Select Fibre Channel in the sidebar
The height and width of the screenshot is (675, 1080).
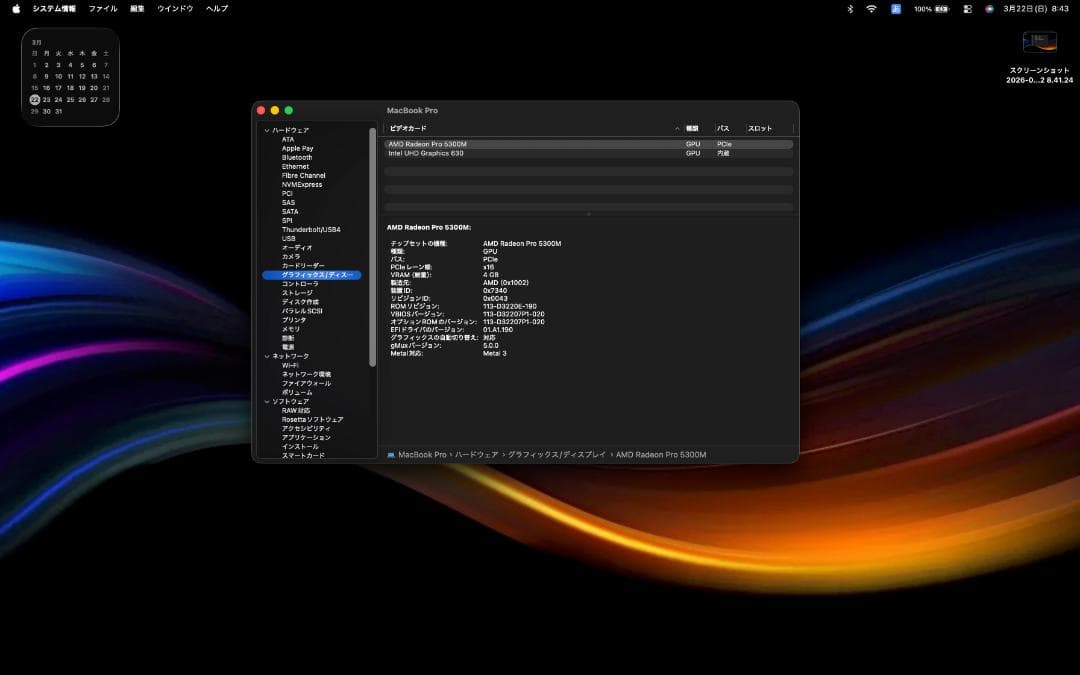click(304, 175)
